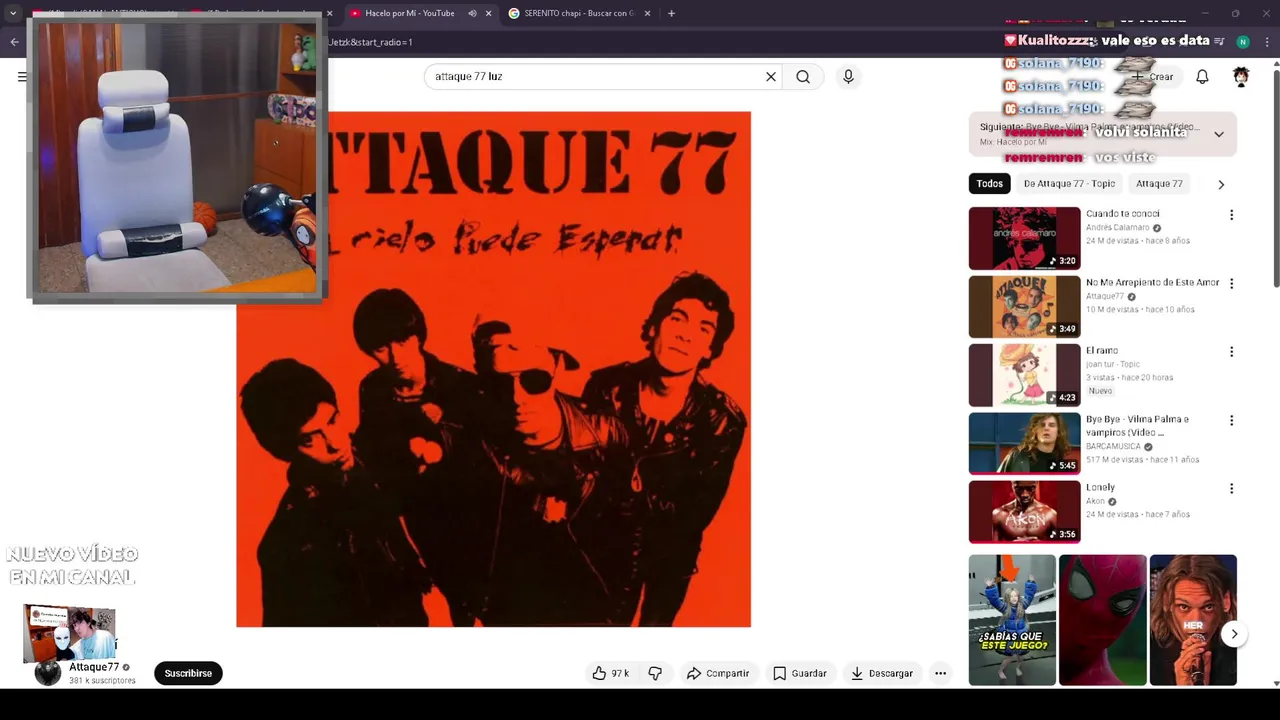This screenshot has height=720, width=1280.
Task: Open the HER short thumbnail
Action: (x=1193, y=620)
